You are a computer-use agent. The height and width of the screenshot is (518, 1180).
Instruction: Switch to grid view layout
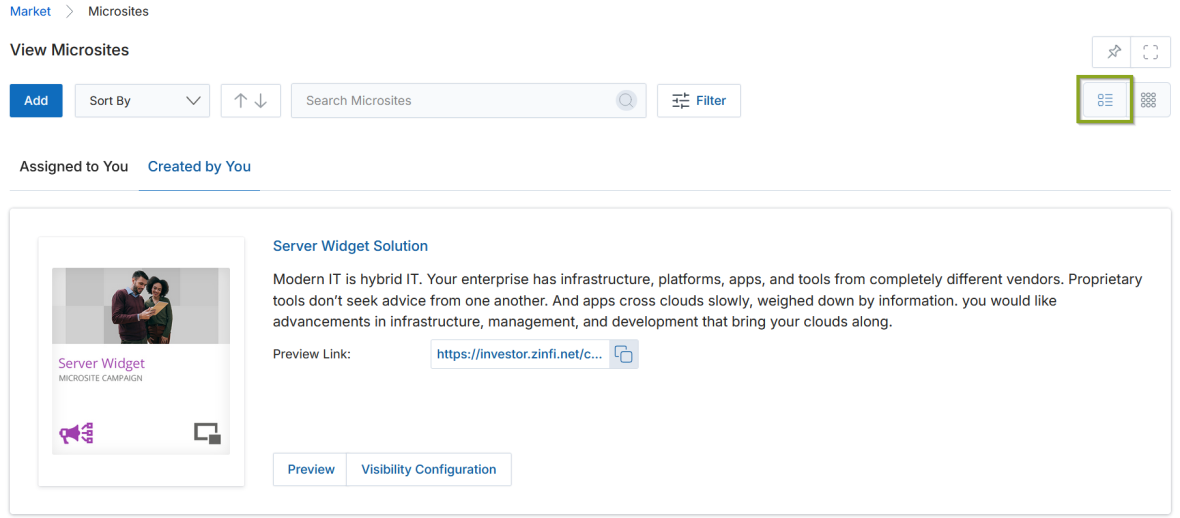click(x=1148, y=100)
